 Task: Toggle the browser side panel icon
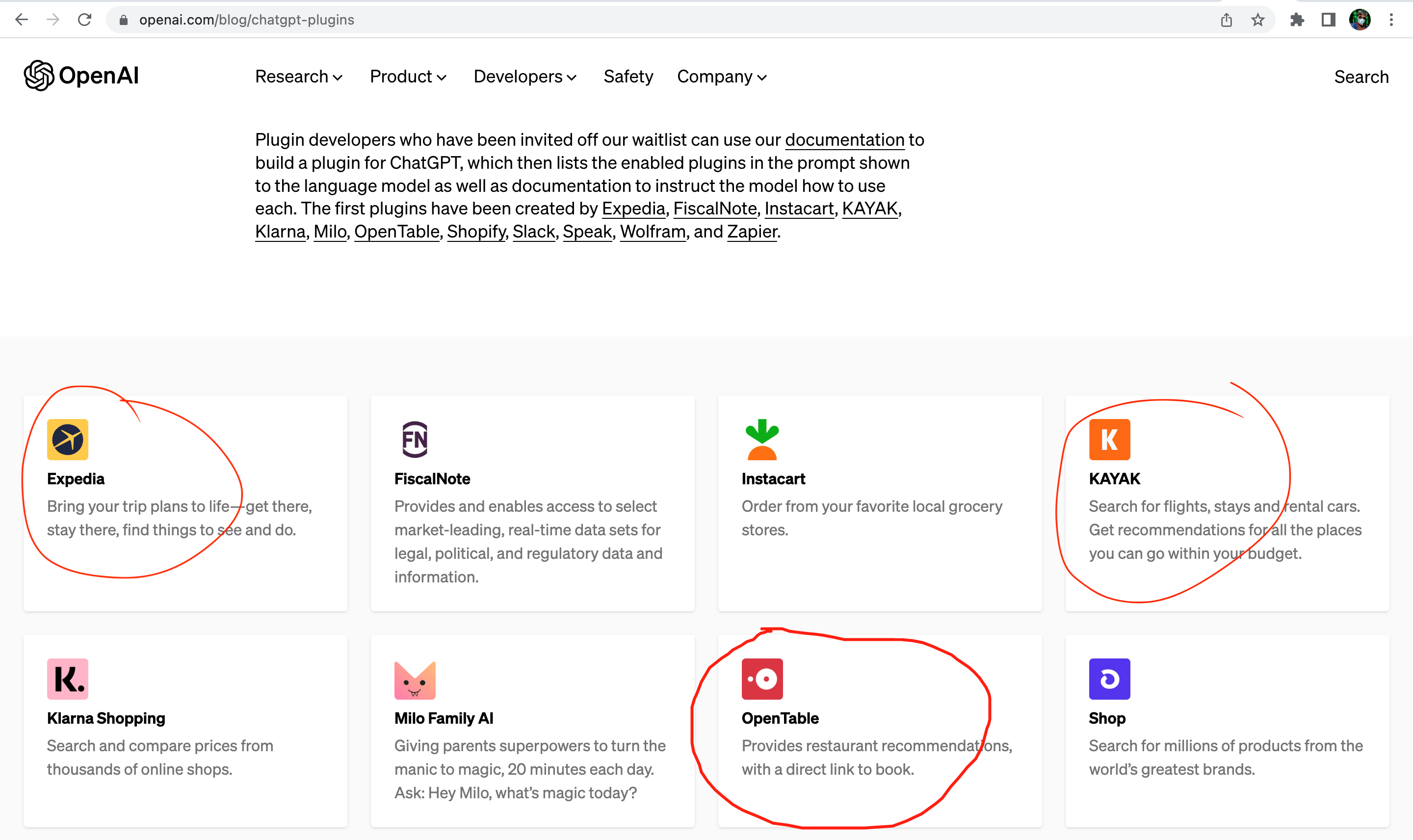(1328, 21)
